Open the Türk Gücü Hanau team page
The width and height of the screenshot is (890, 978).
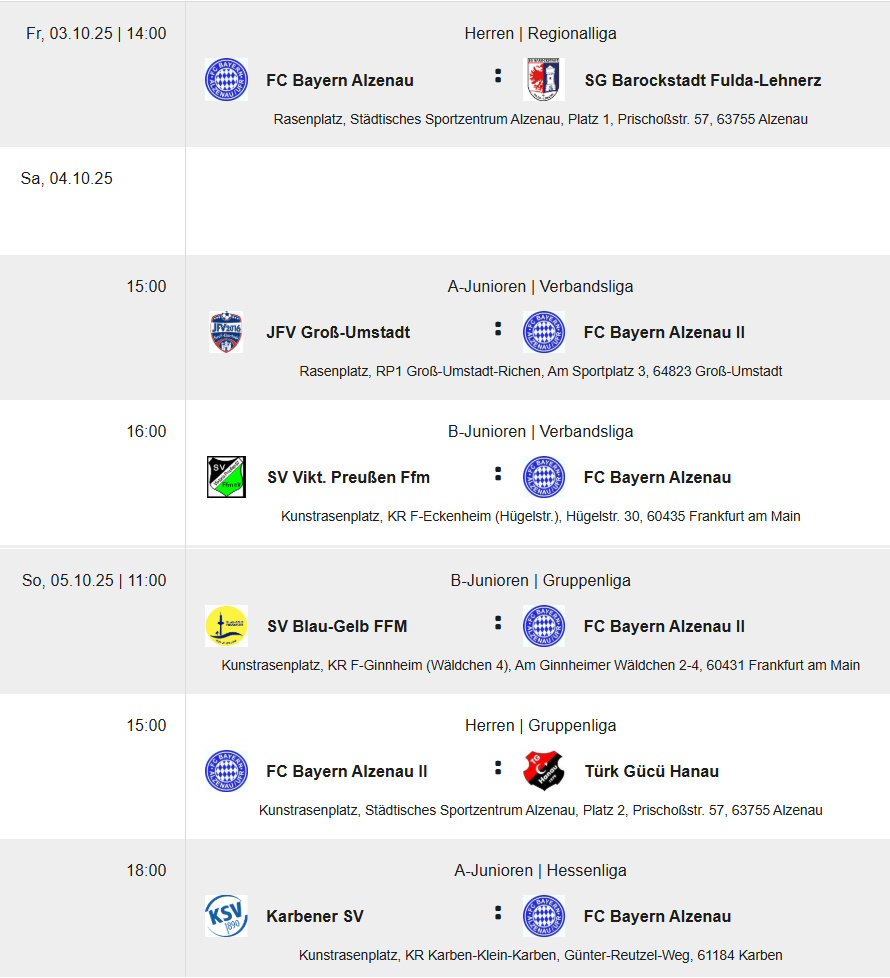[x=651, y=771]
